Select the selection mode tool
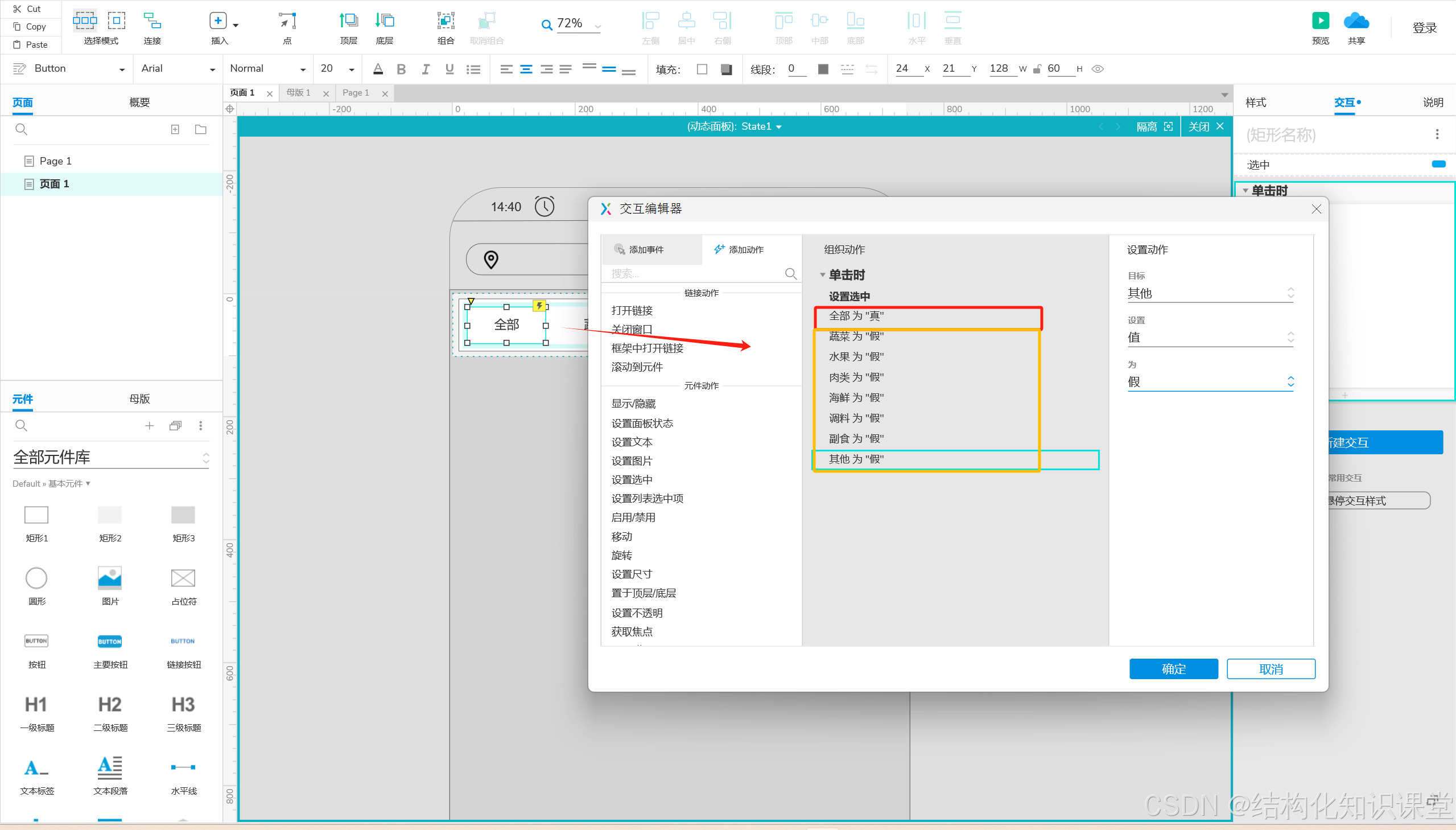 pyautogui.click(x=85, y=21)
